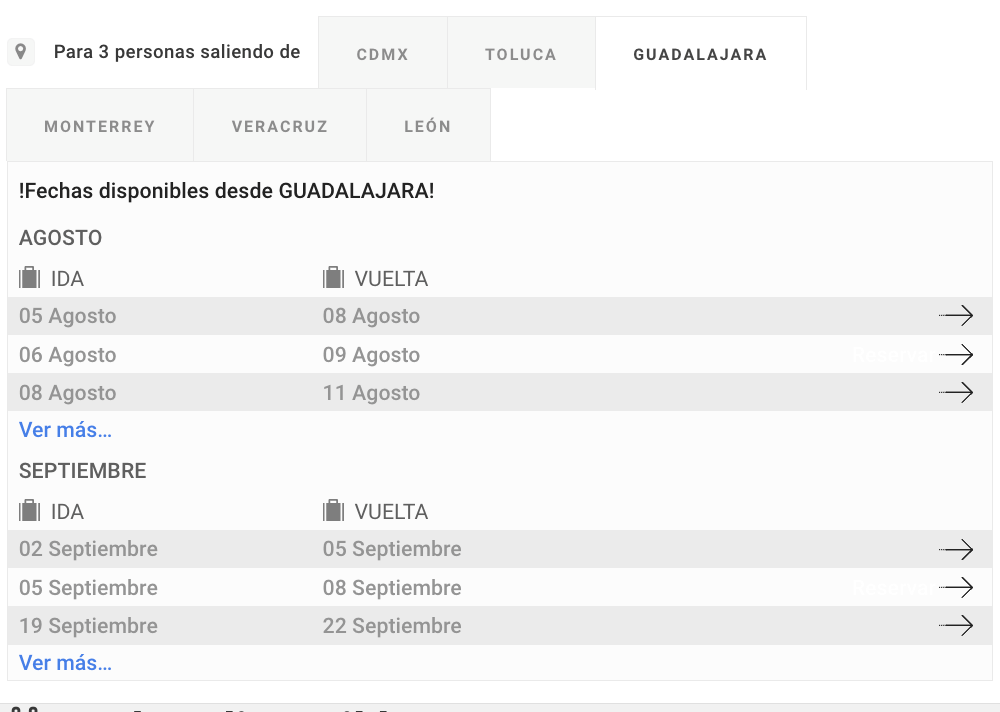Click arrow for 05 Septiembre departure row
The width and height of the screenshot is (1000, 712).
(955, 587)
